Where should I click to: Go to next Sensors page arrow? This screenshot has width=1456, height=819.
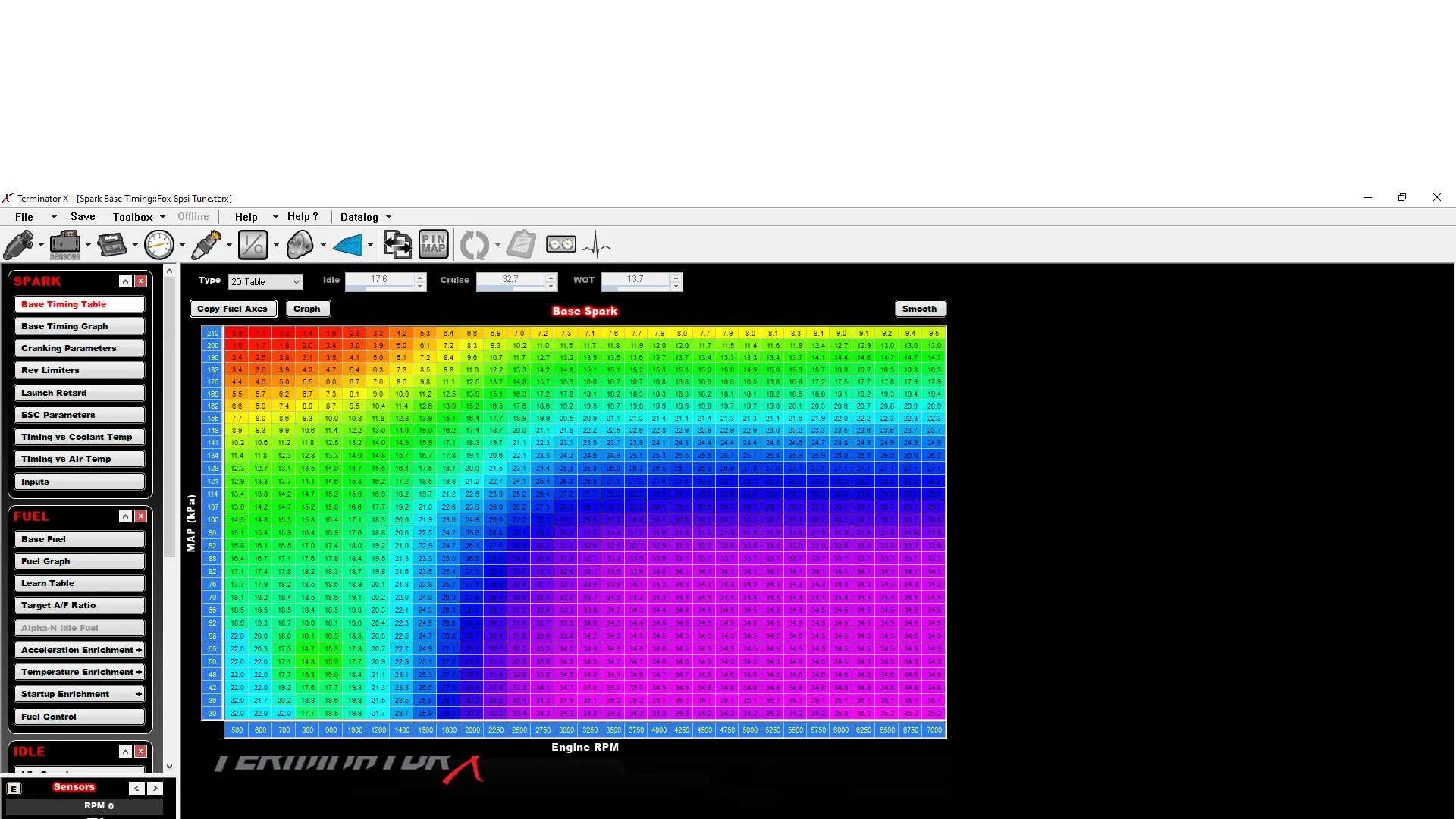click(155, 789)
